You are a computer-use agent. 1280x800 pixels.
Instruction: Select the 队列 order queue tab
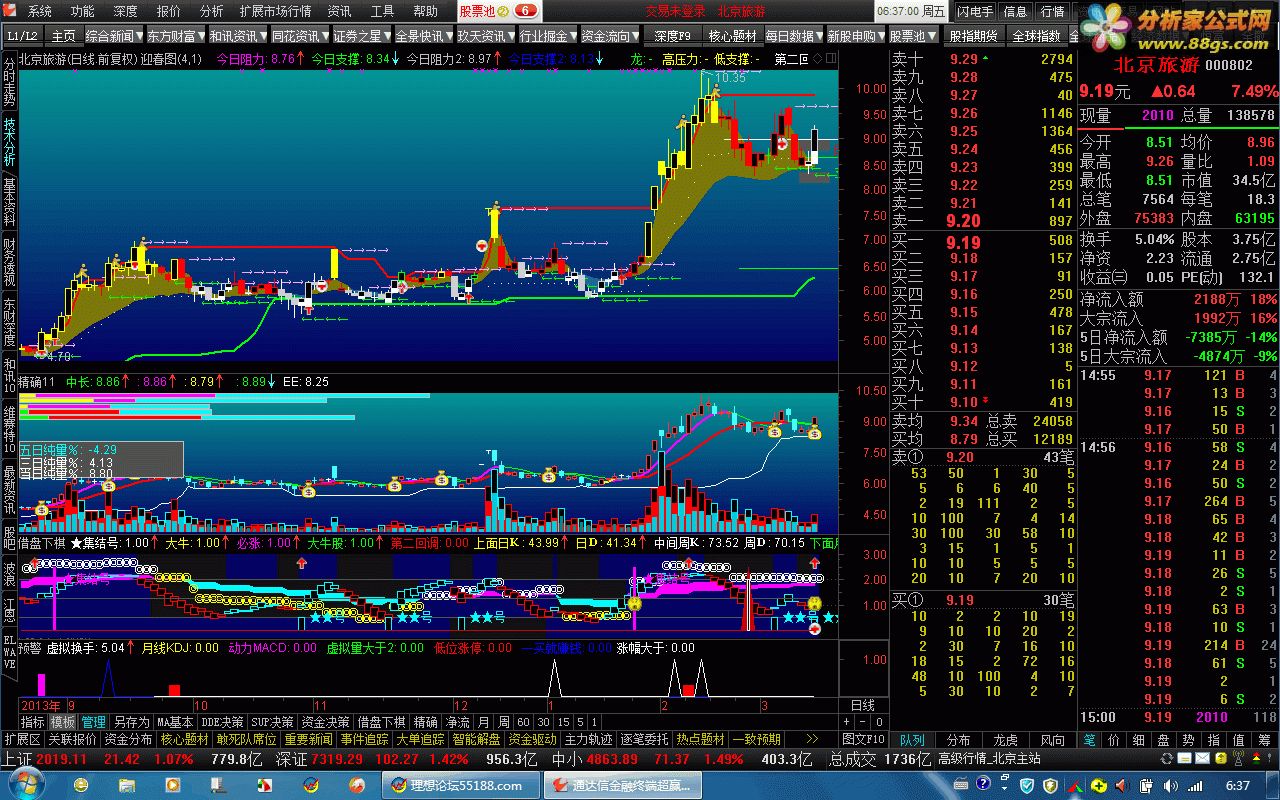[911, 740]
